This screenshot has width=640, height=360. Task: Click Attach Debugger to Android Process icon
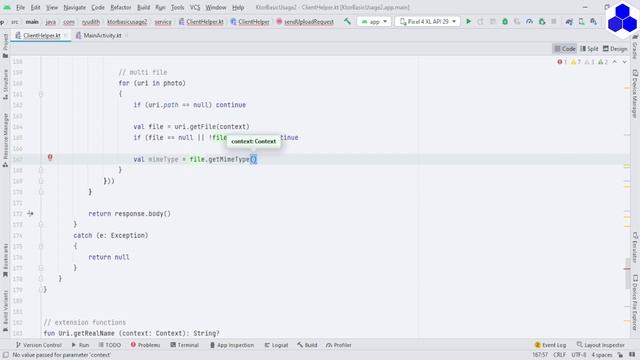[x=542, y=21]
